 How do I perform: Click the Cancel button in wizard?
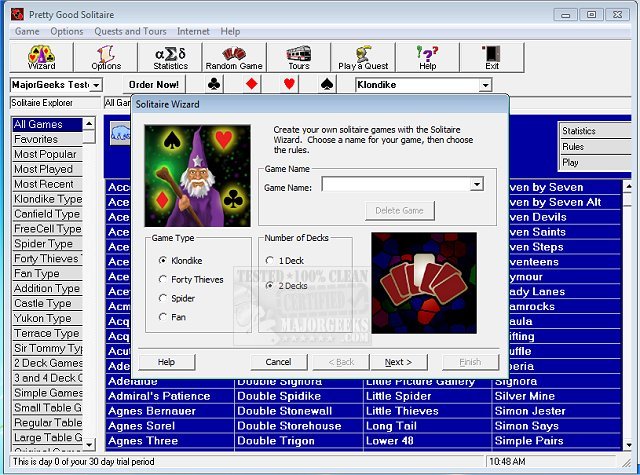[x=278, y=362]
